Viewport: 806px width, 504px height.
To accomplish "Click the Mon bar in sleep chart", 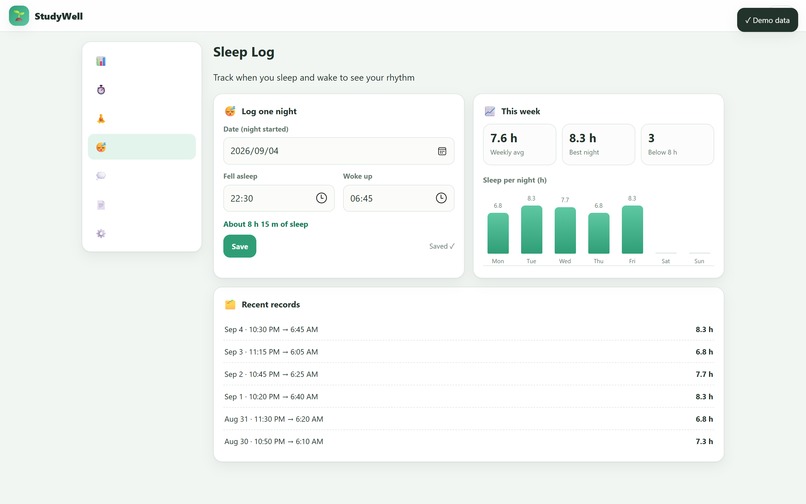I will click(498, 233).
